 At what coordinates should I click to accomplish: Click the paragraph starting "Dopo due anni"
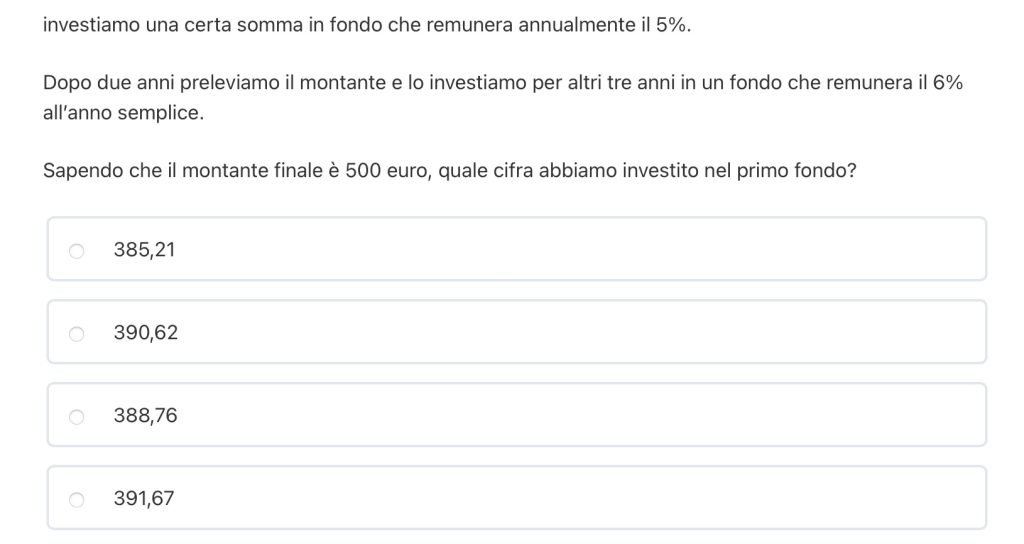point(502,84)
